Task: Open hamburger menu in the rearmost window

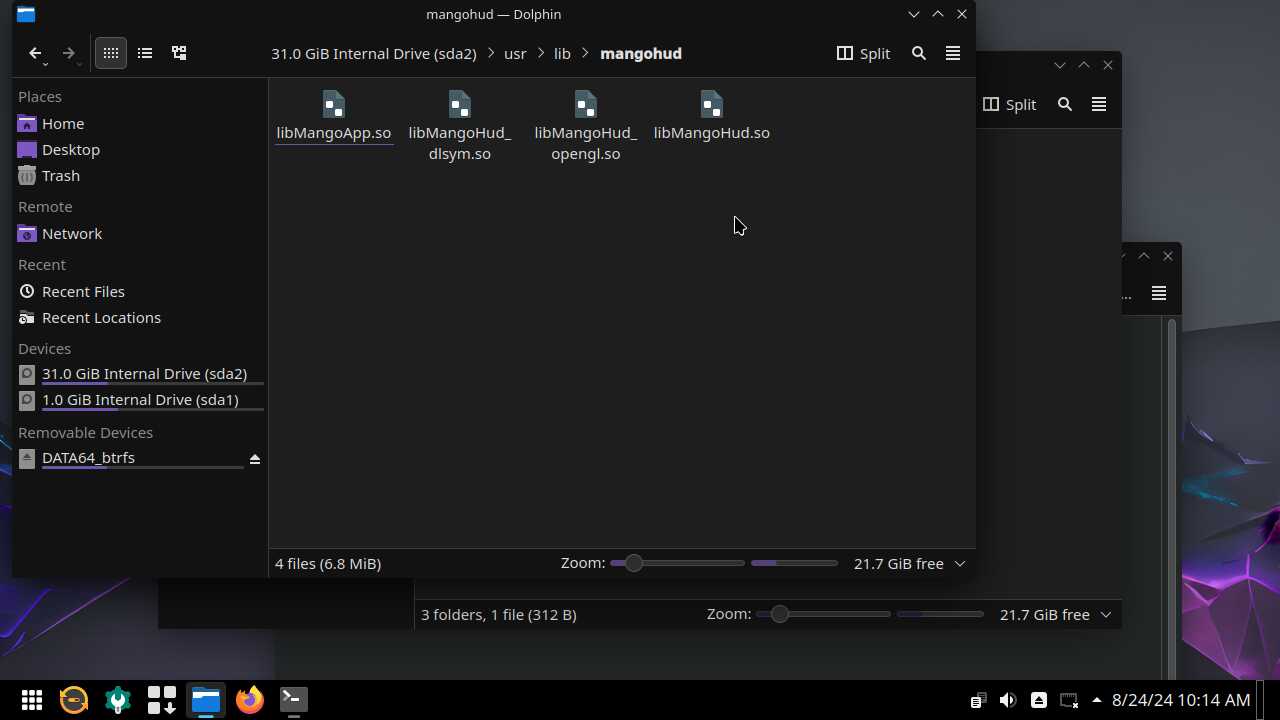Action: 1159,293
